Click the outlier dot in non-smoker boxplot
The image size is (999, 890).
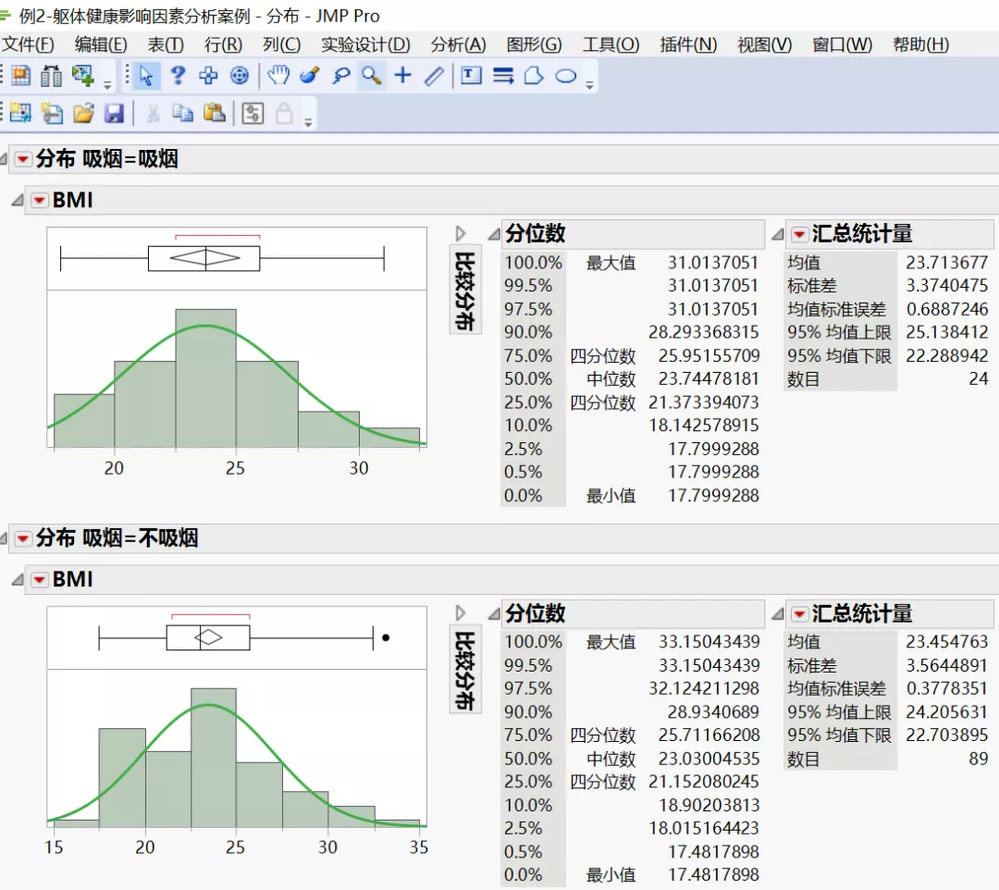click(385, 638)
